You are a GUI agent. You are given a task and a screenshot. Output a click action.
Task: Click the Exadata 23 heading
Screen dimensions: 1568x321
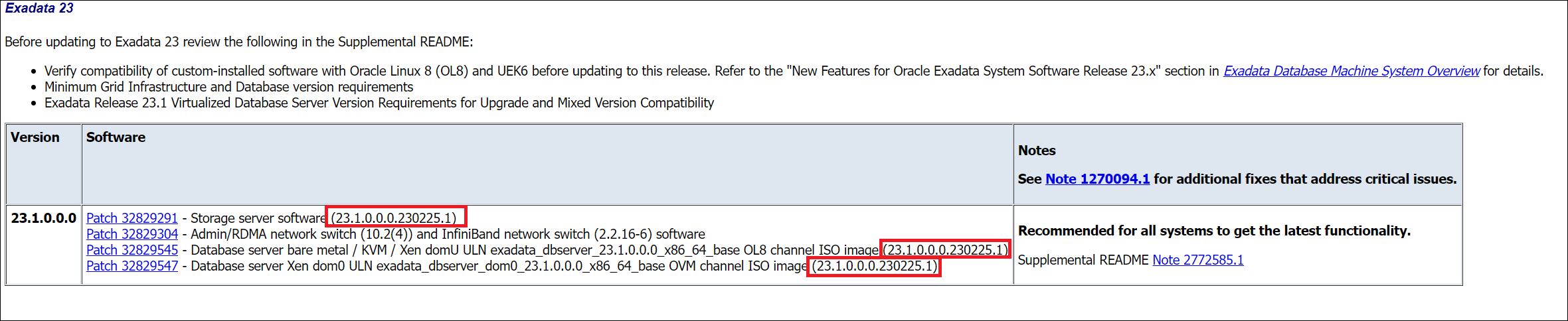tap(39, 8)
